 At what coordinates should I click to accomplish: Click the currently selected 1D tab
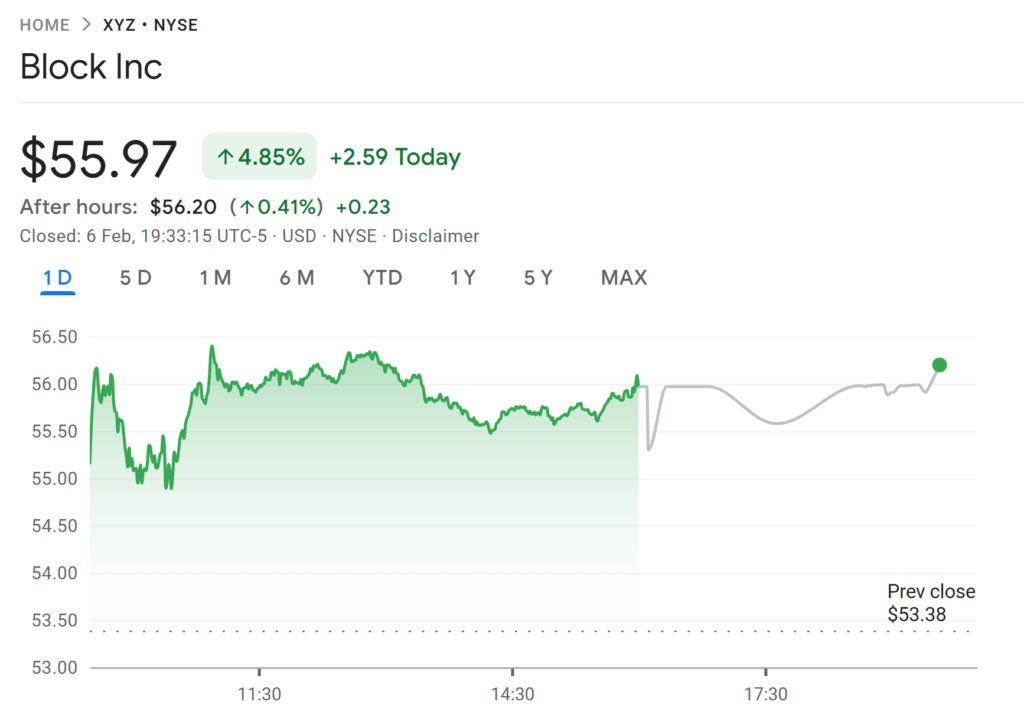point(57,278)
